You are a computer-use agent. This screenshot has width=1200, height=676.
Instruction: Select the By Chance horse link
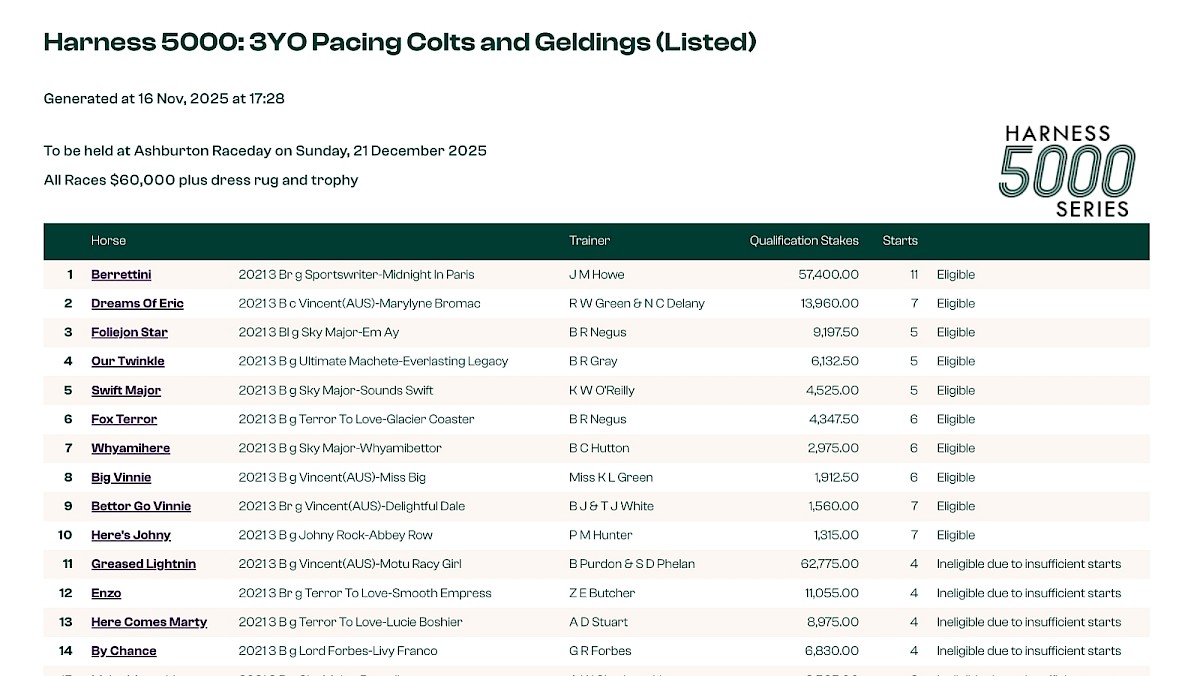[124, 652]
